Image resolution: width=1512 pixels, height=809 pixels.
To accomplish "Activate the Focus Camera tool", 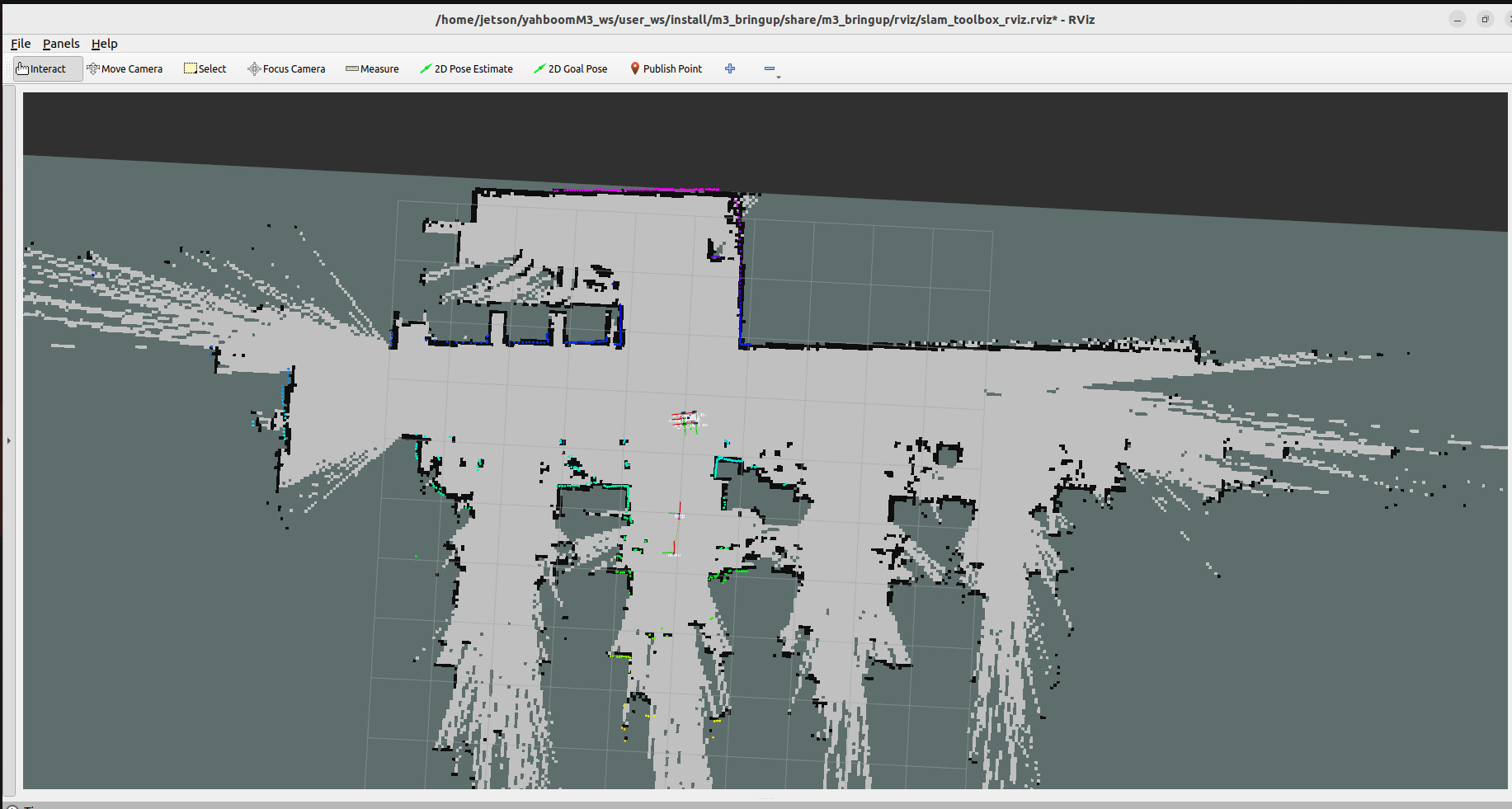I will pyautogui.click(x=286, y=68).
